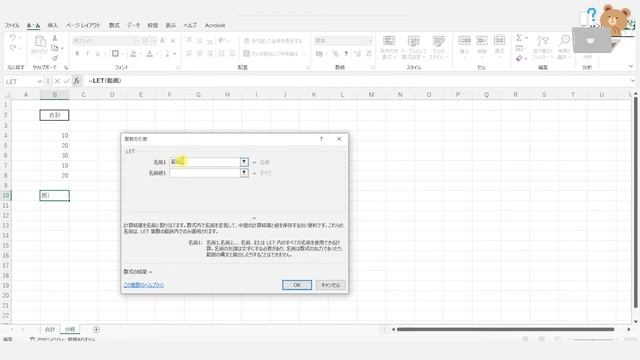The height and width of the screenshot is (360, 640).
Task: Click the Increase Indent icon
Action: coord(231,53)
